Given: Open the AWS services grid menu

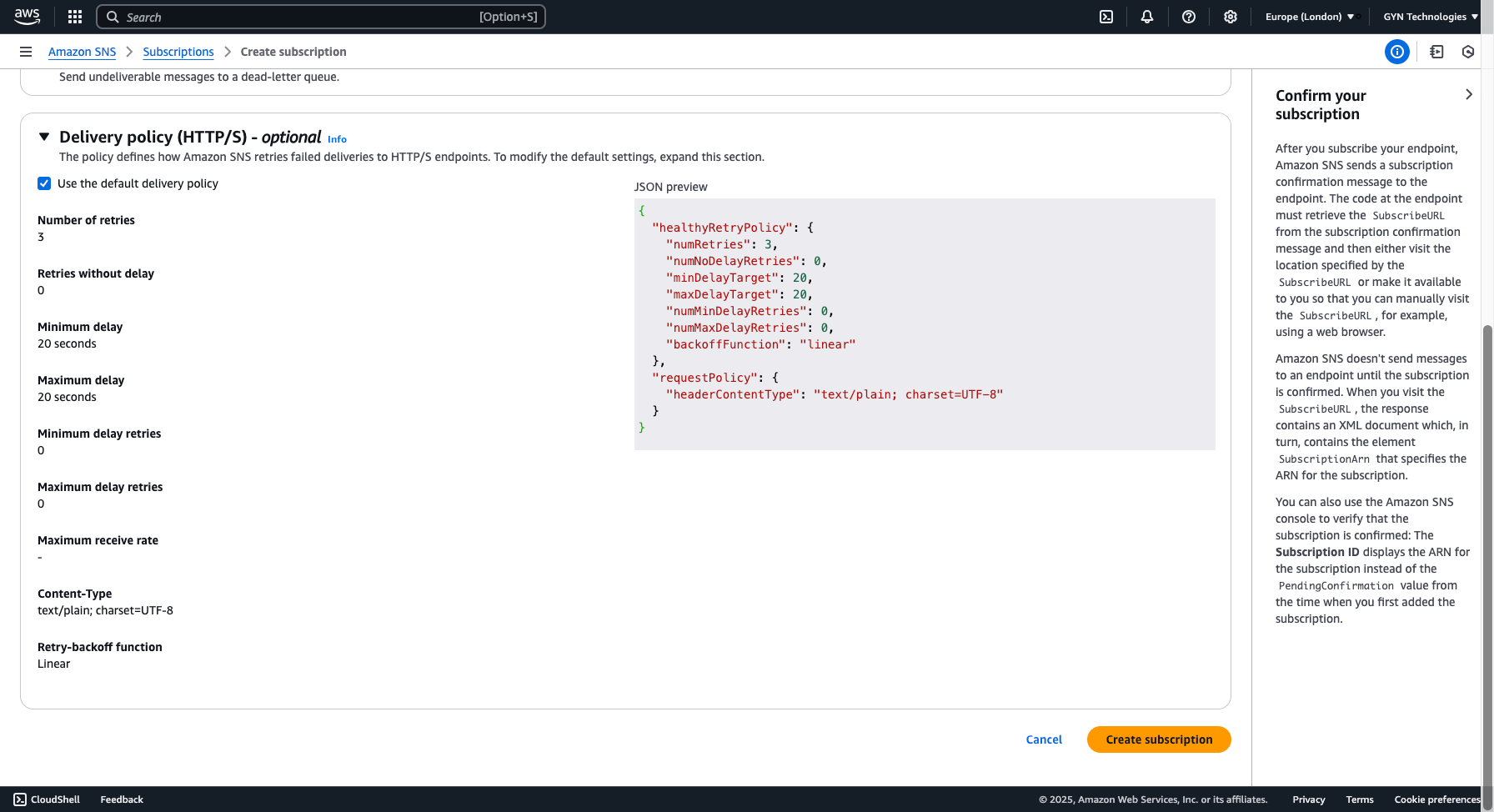Looking at the screenshot, I should (74, 17).
